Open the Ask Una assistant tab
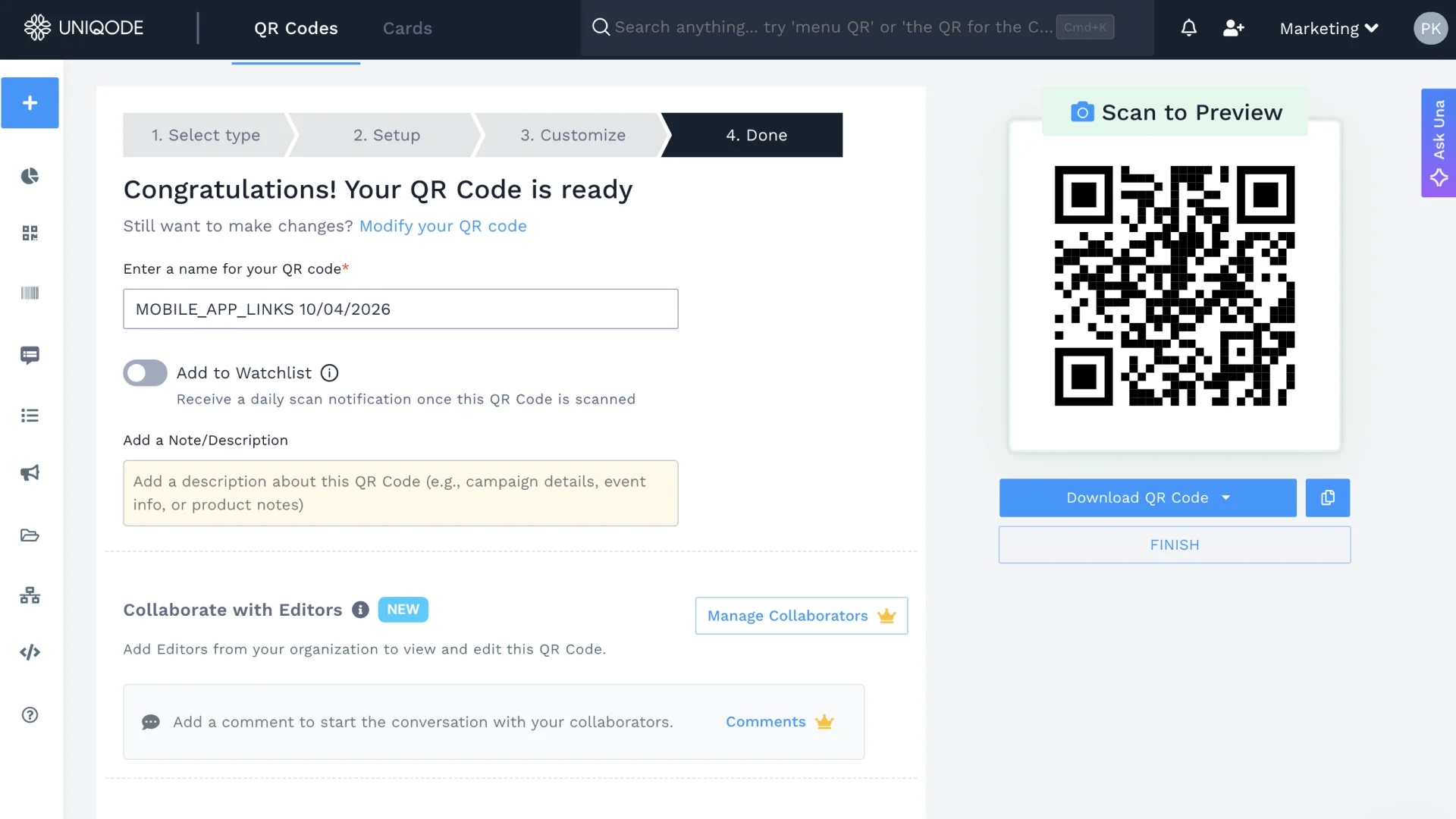Viewport: 1456px width, 819px height. tap(1438, 143)
